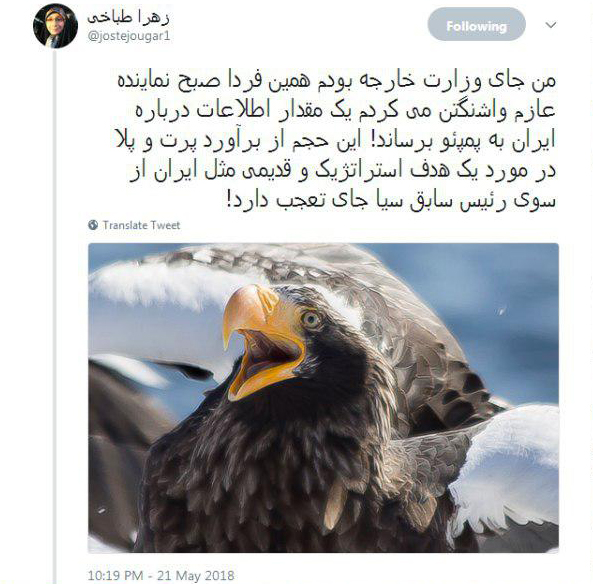Image resolution: width=593 pixels, height=584 pixels.
Task: Toggle the Following button to unfollow
Action: click(x=477, y=25)
